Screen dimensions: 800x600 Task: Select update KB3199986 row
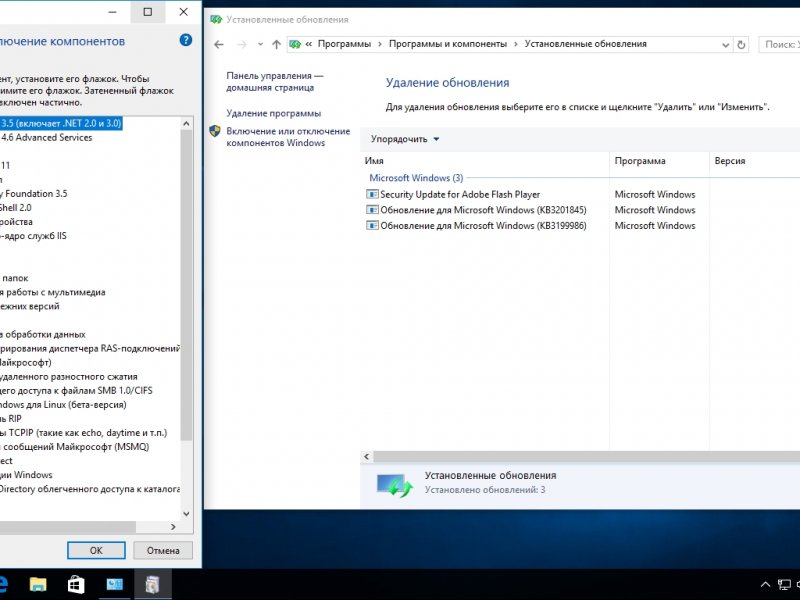pos(483,226)
